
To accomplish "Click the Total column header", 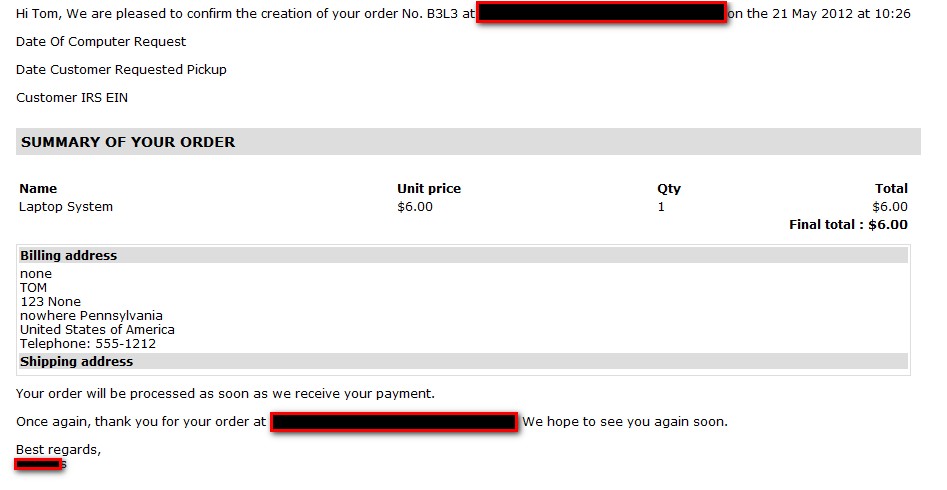I will [891, 188].
